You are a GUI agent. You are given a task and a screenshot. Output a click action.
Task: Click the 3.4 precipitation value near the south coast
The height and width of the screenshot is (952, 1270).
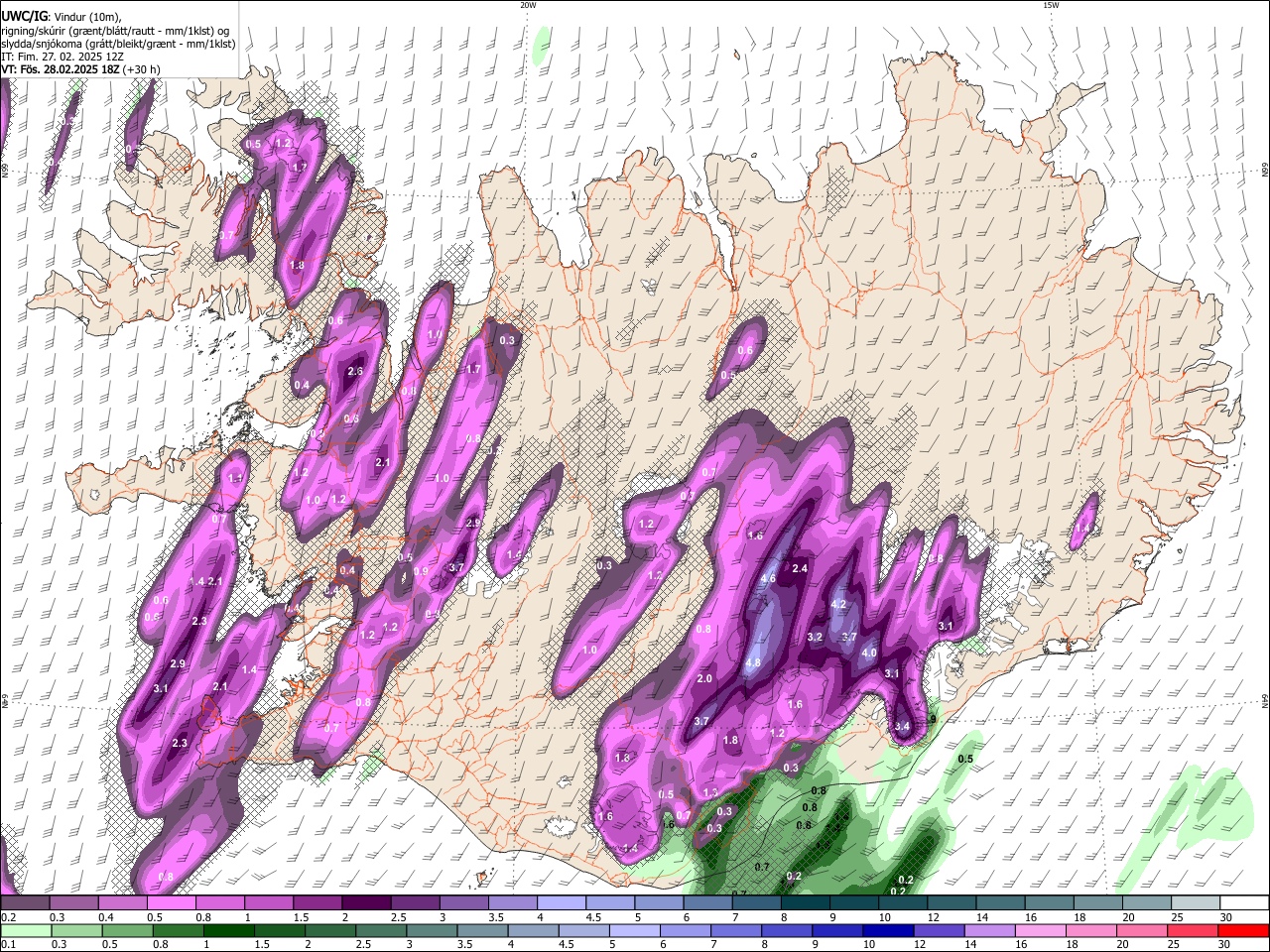click(x=902, y=727)
